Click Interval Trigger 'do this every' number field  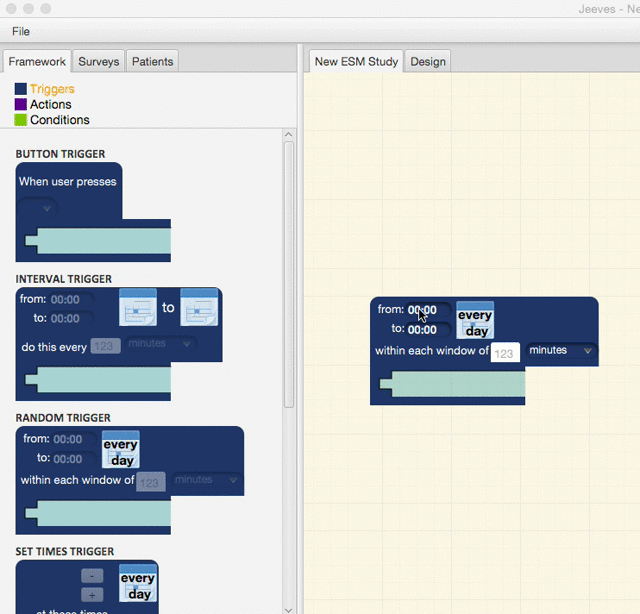tap(105, 346)
